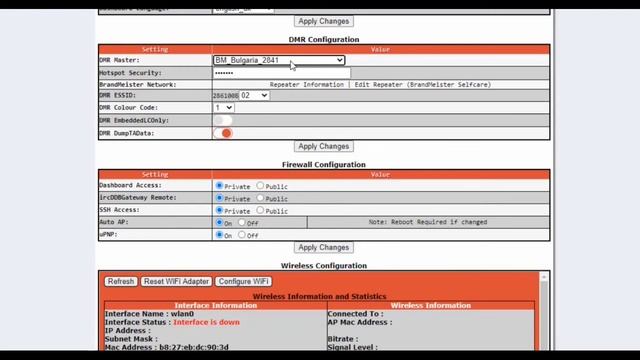Click the Wireless Configuration panel scrollbar
Screen dimensions: 640x360
(x=544, y=311)
